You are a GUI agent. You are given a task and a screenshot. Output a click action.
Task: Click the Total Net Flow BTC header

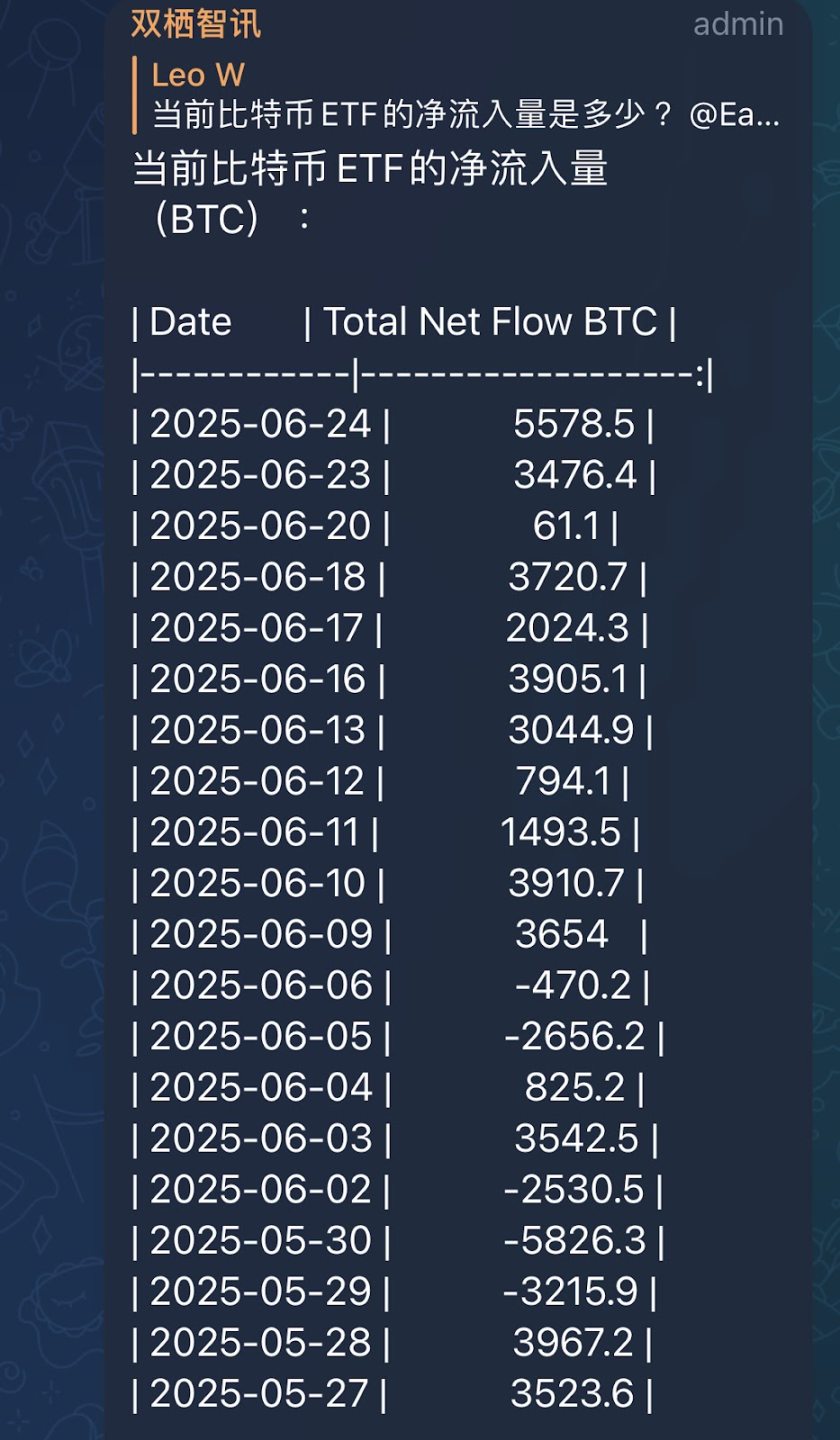tap(490, 322)
